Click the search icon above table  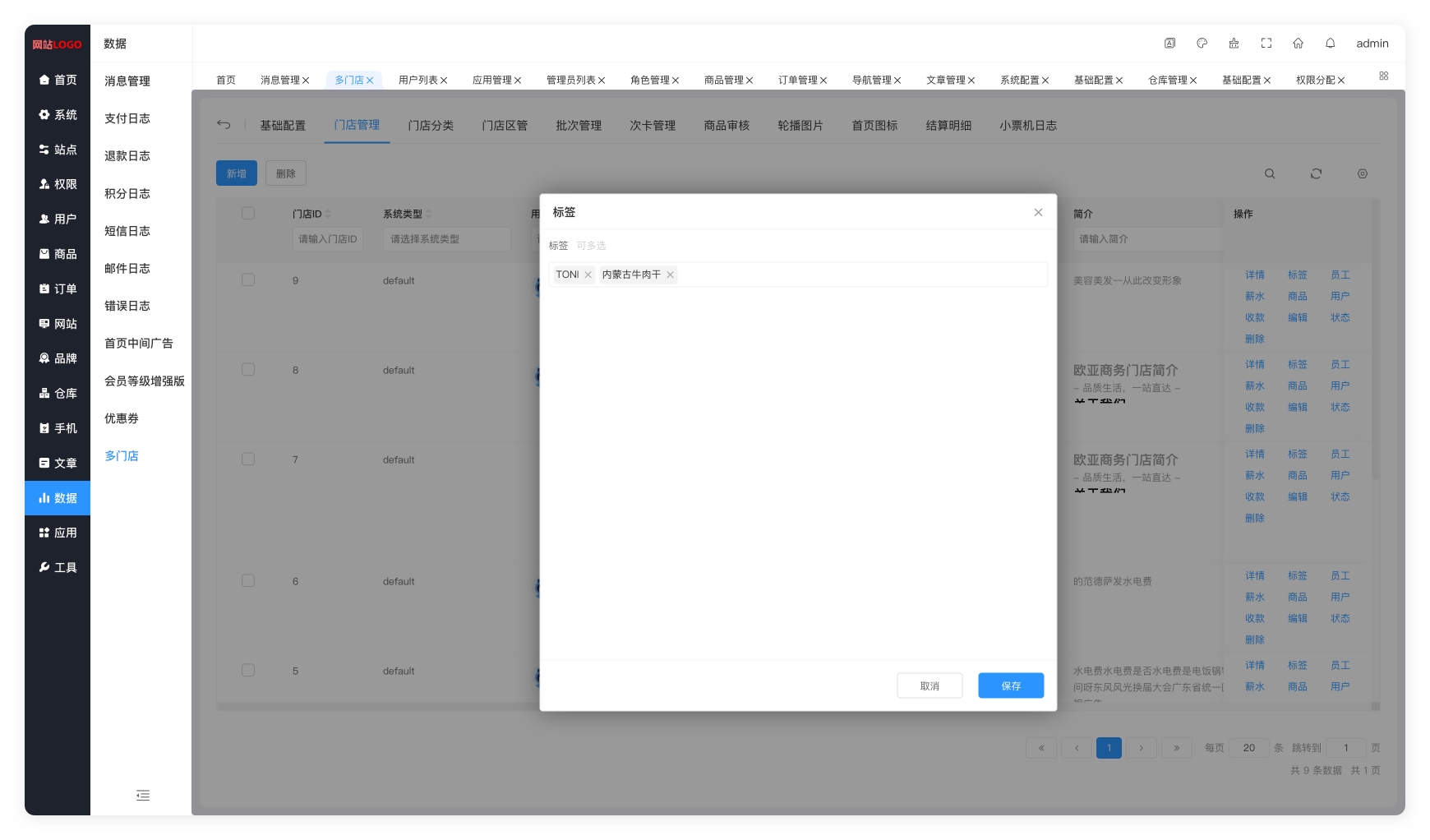tap(1270, 174)
